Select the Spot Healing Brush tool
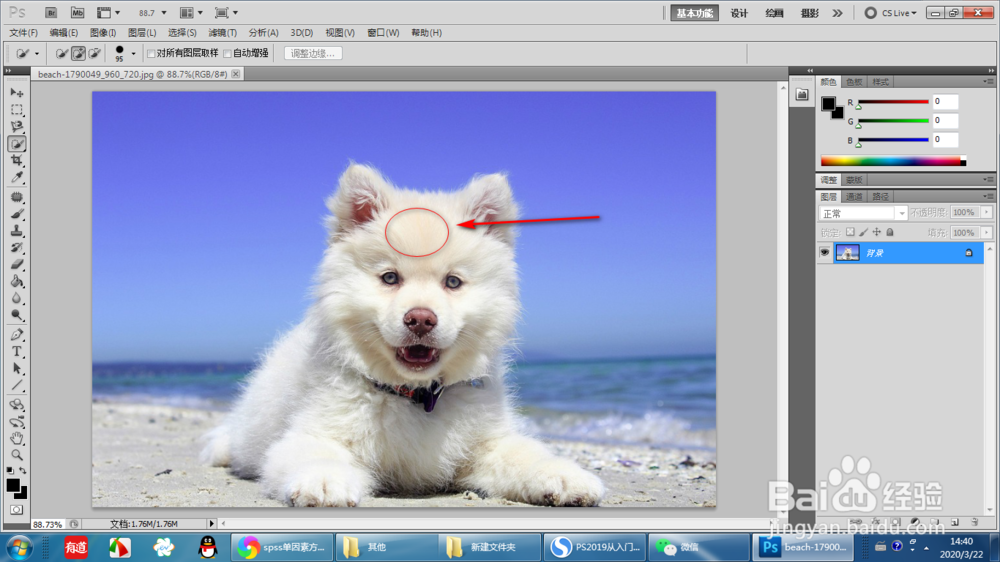The image size is (1000, 562). pyautogui.click(x=17, y=197)
